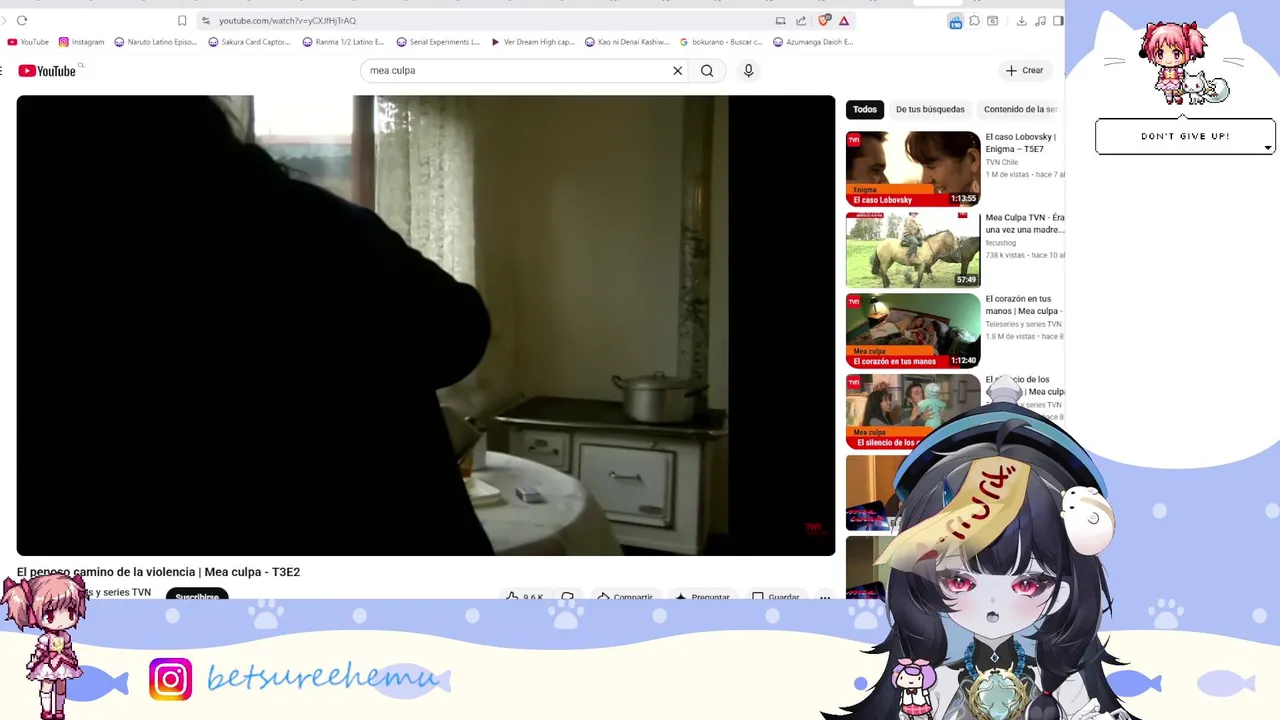This screenshot has height=720, width=1280.
Task: Open the Ver Dream High cap... bookmark
Action: 533,42
